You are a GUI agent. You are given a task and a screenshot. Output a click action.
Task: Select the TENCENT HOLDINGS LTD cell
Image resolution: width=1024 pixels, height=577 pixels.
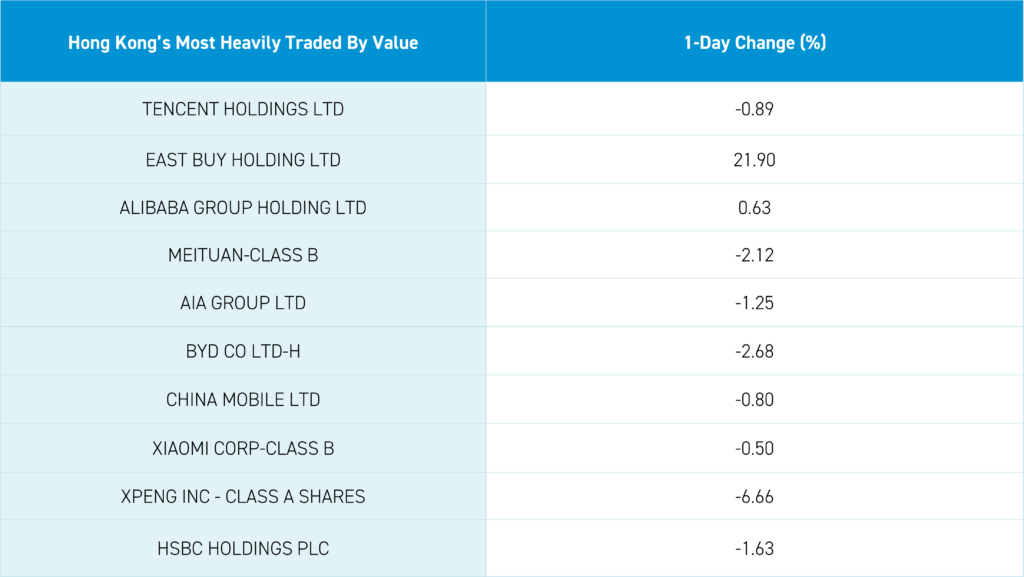click(243, 109)
